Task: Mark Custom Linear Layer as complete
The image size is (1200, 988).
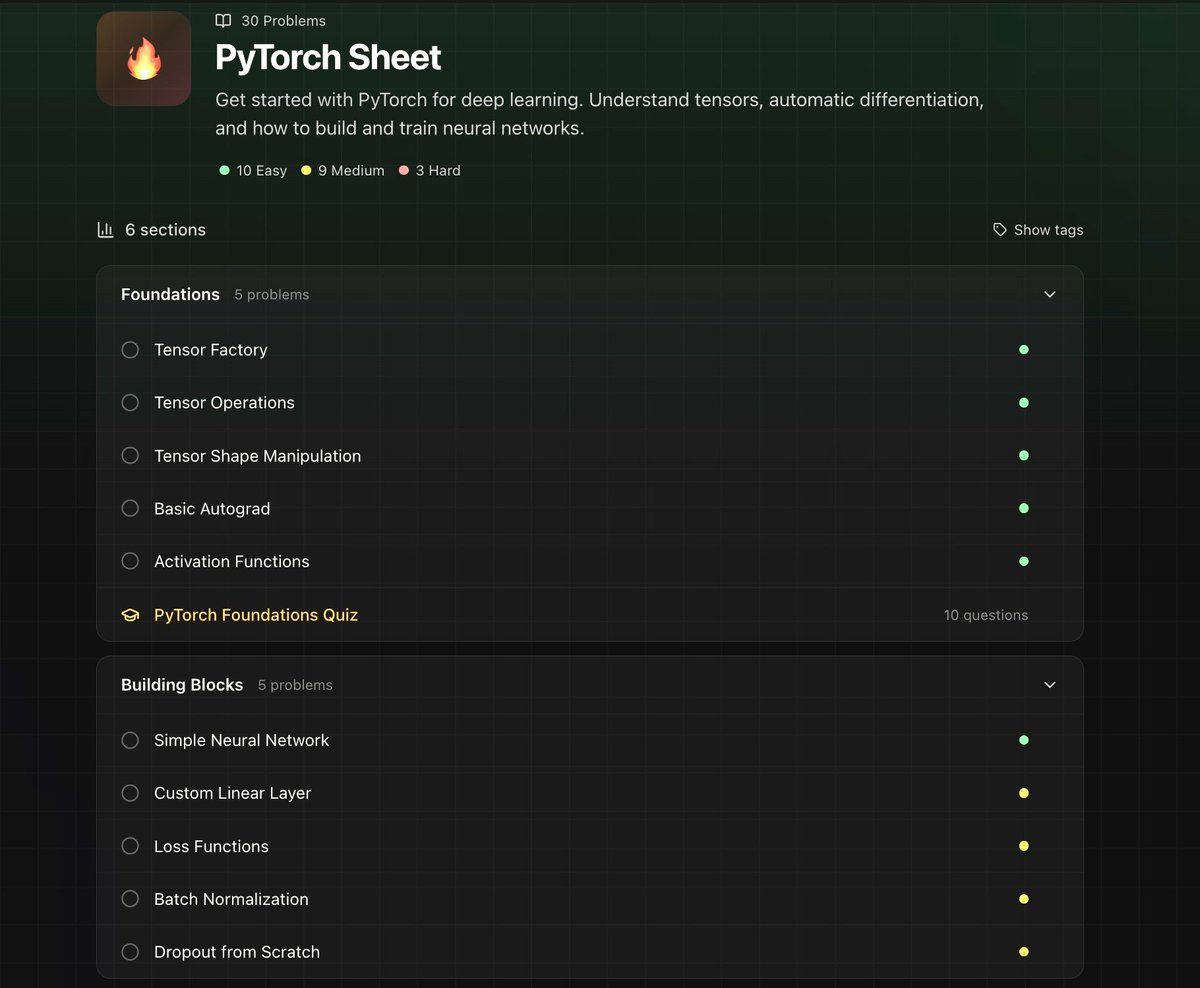Action: pos(130,794)
